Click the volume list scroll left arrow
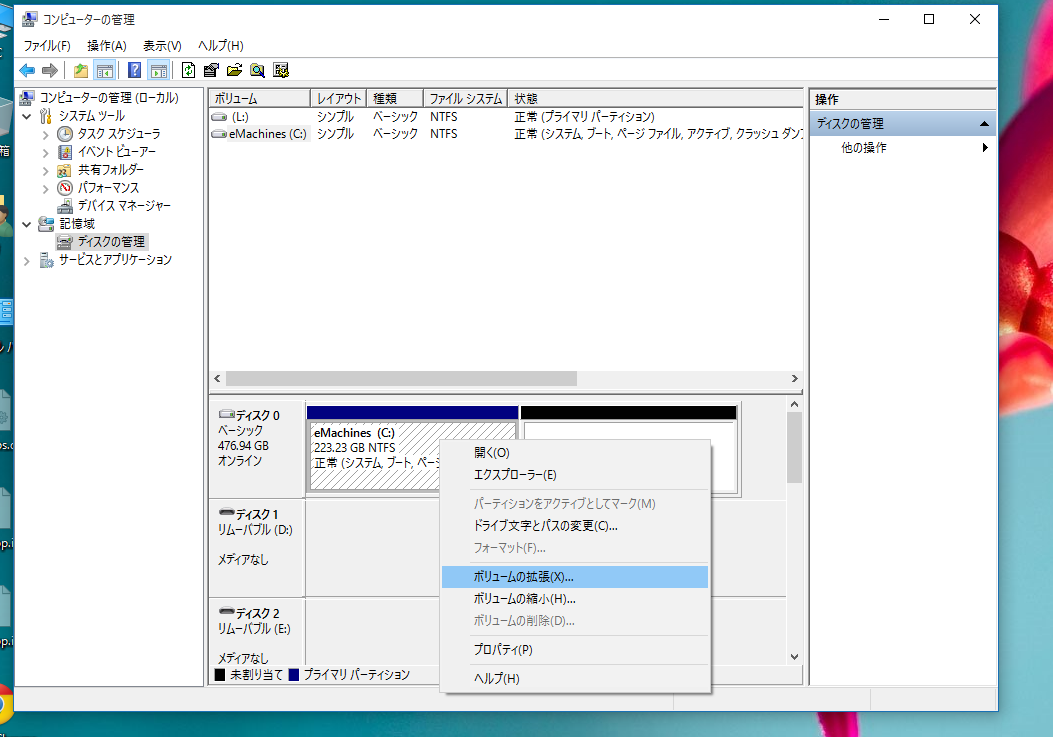Viewport: 1053px width, 737px height. (217, 378)
